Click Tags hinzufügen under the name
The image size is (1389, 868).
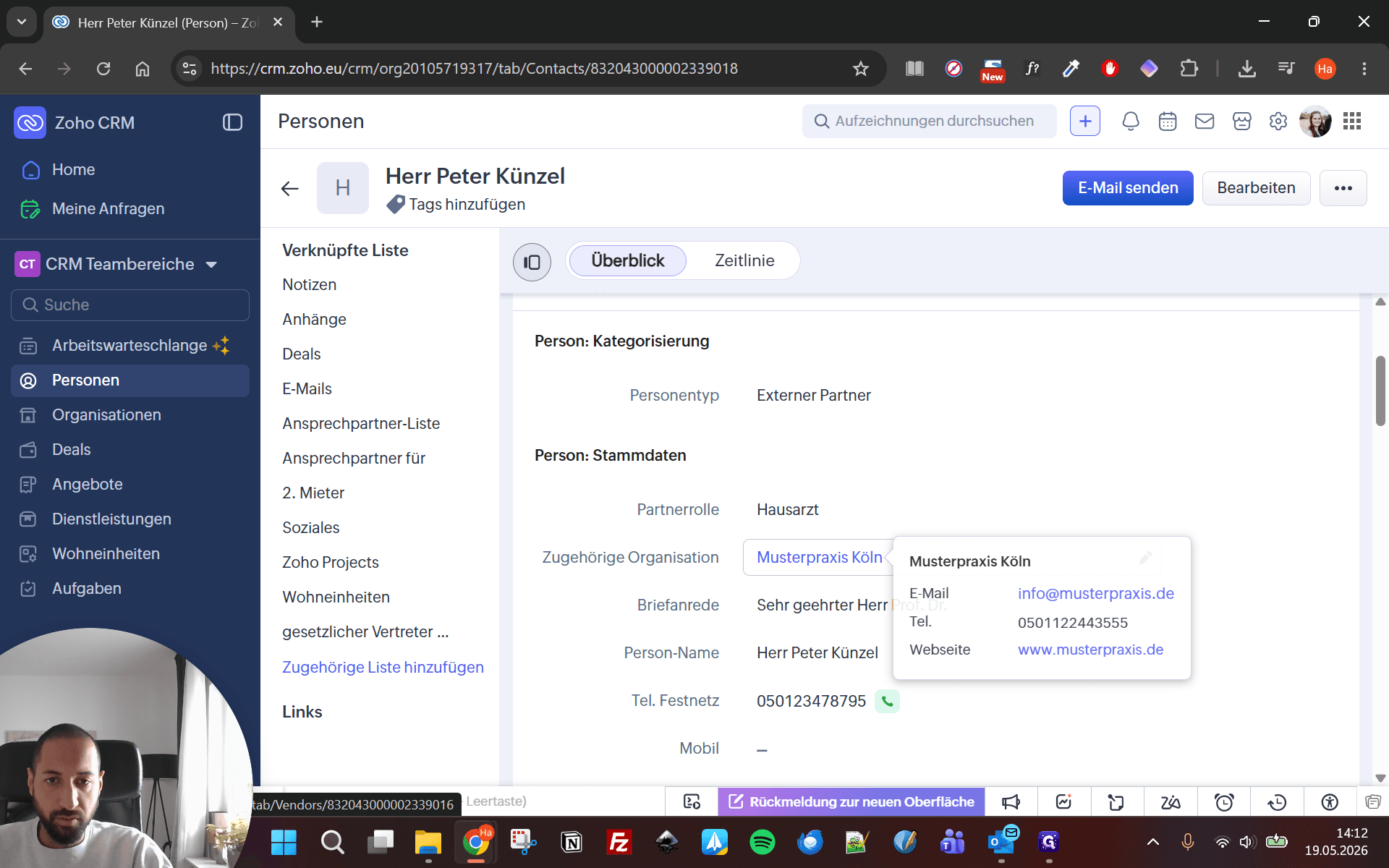(467, 205)
